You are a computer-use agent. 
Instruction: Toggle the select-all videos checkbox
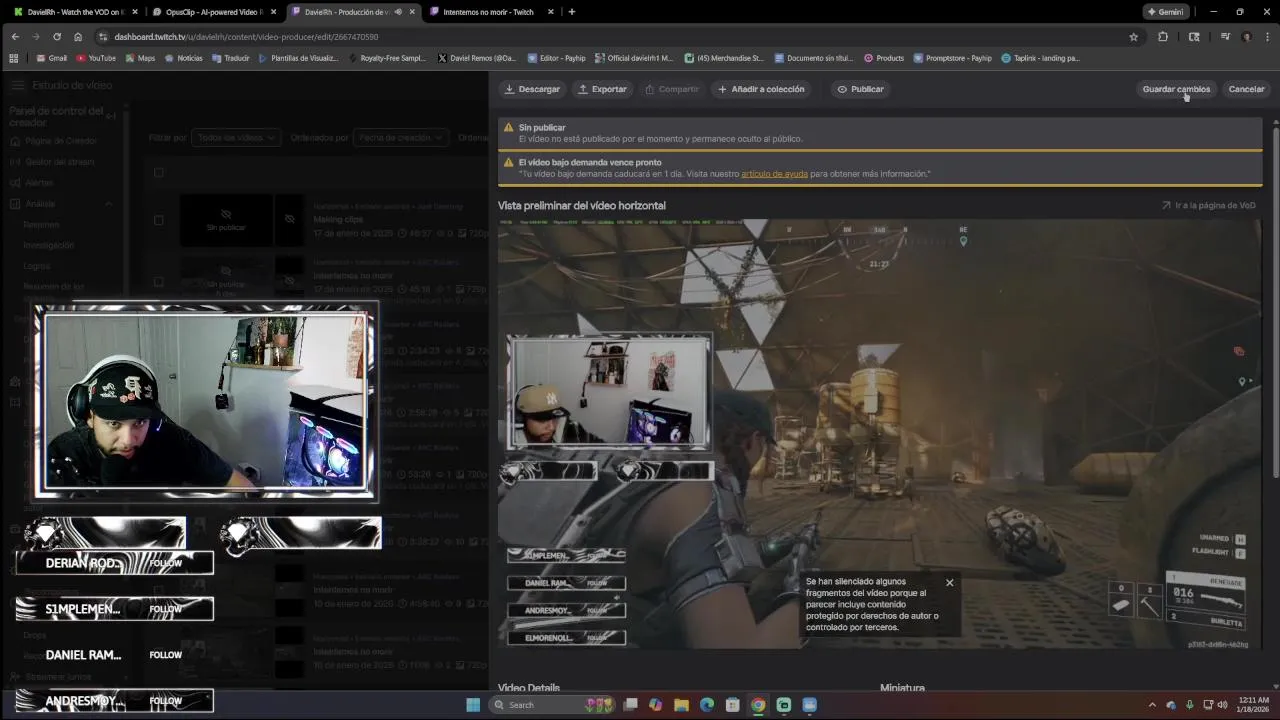pos(158,172)
